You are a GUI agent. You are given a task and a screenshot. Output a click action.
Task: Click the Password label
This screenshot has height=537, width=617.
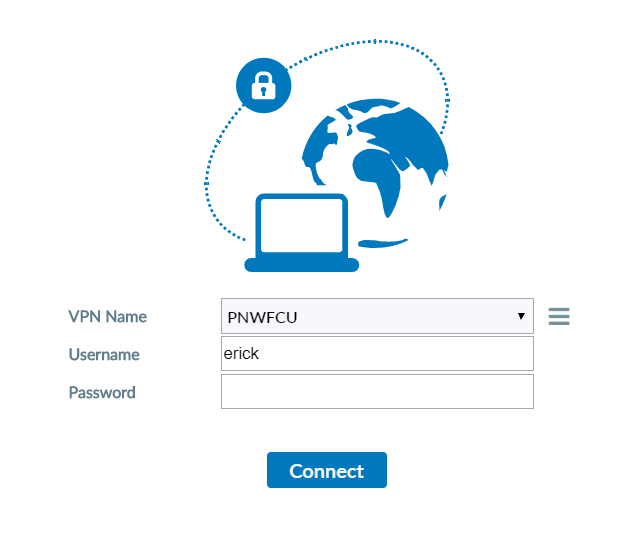tap(102, 393)
